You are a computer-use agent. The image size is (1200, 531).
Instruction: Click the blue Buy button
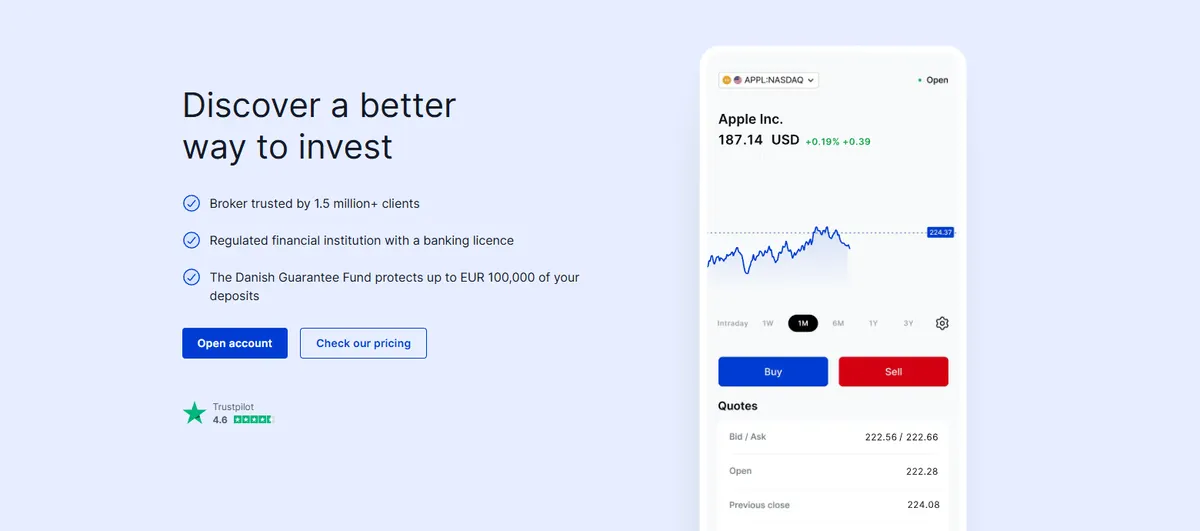[x=773, y=371]
